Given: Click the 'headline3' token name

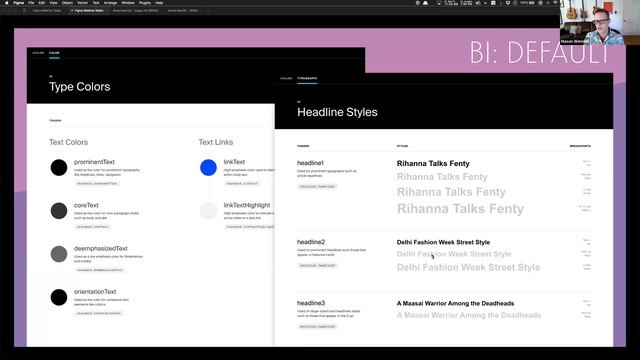Looking at the screenshot, I should [x=311, y=303].
